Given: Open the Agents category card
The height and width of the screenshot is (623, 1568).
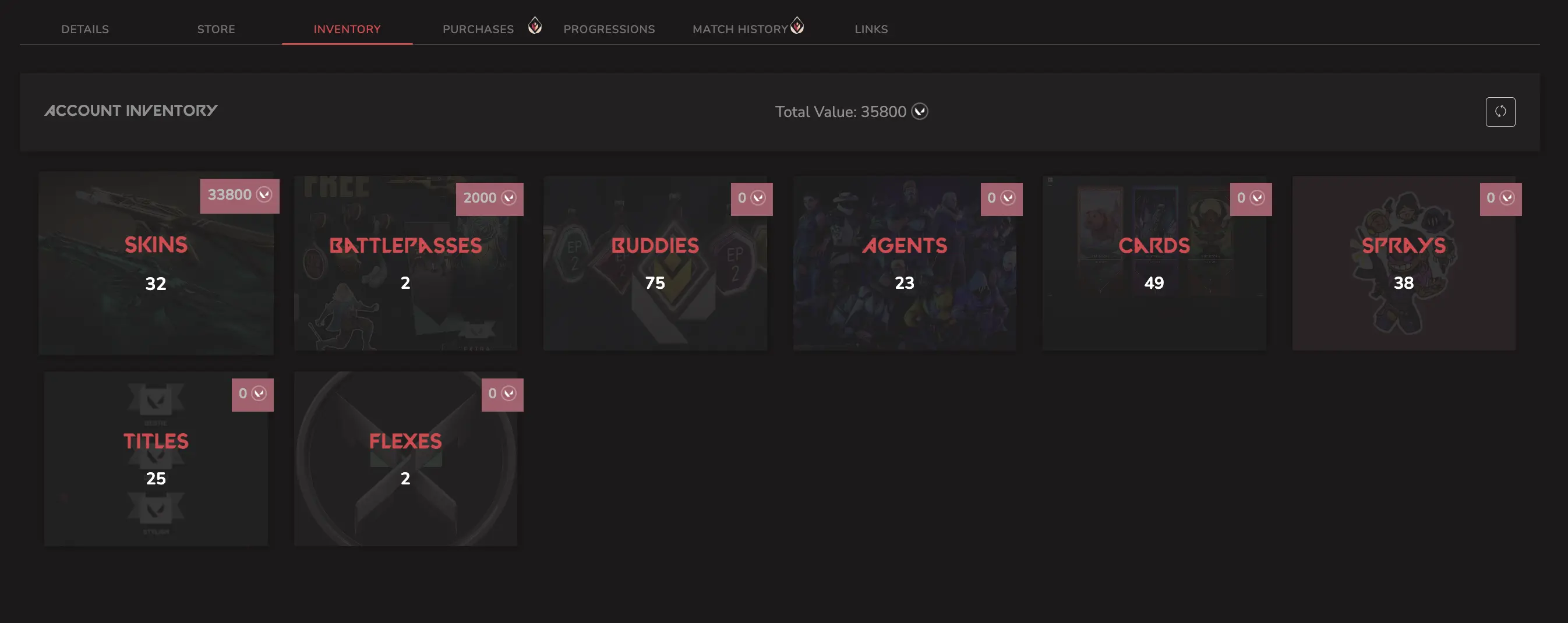Looking at the screenshot, I should click(x=905, y=263).
